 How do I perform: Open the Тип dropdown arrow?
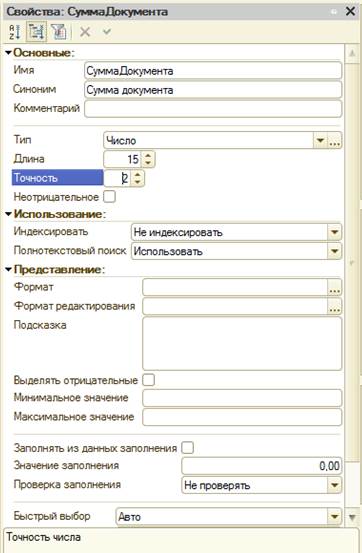pos(320,140)
